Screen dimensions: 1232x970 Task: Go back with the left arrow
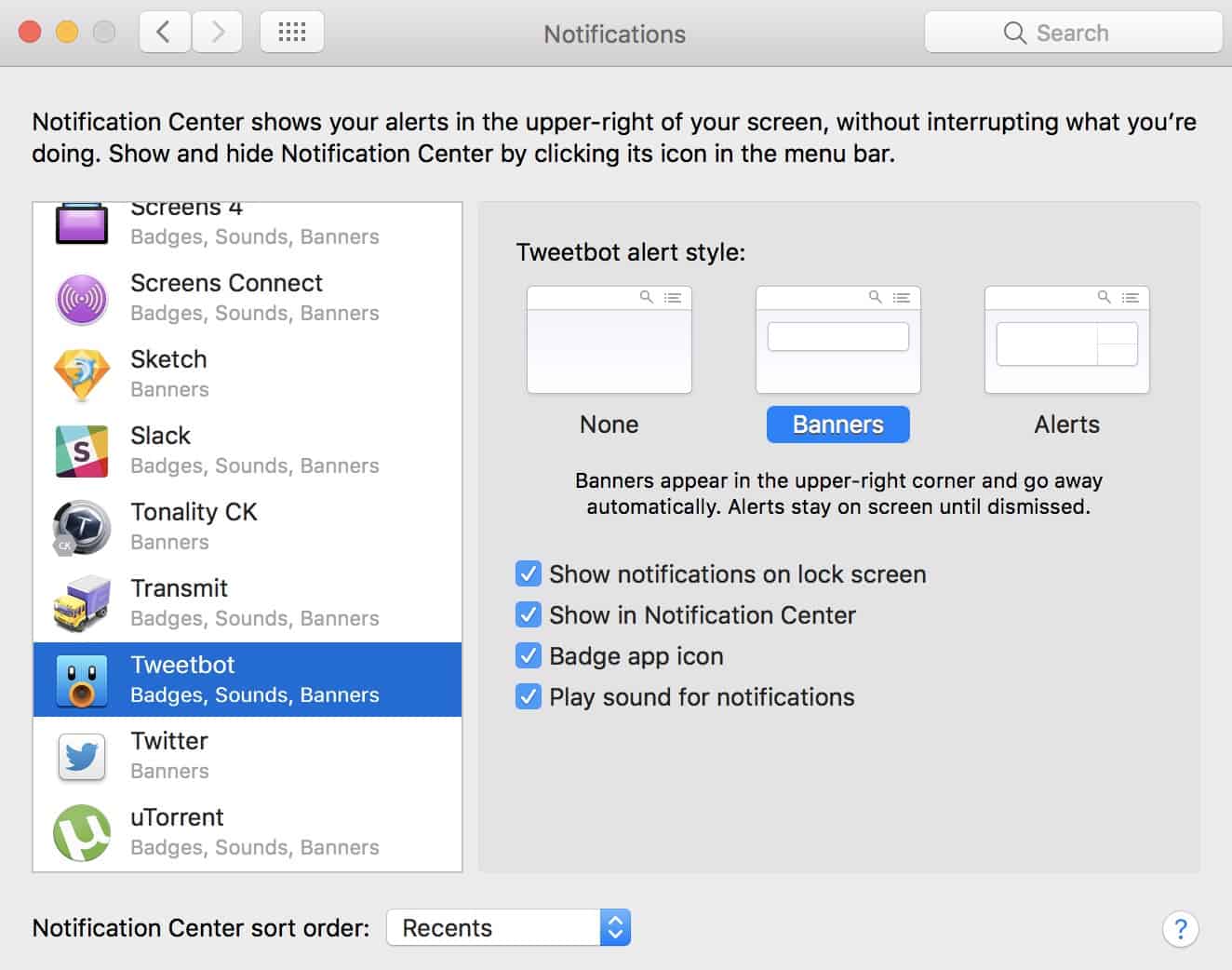165,33
